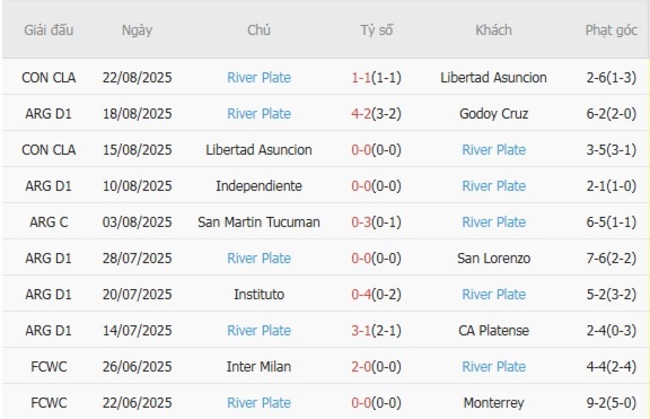Image resolution: width=650 pixels, height=419 pixels.
Task: Click the 2-0 Inter Milan match score
Action: [x=364, y=366]
